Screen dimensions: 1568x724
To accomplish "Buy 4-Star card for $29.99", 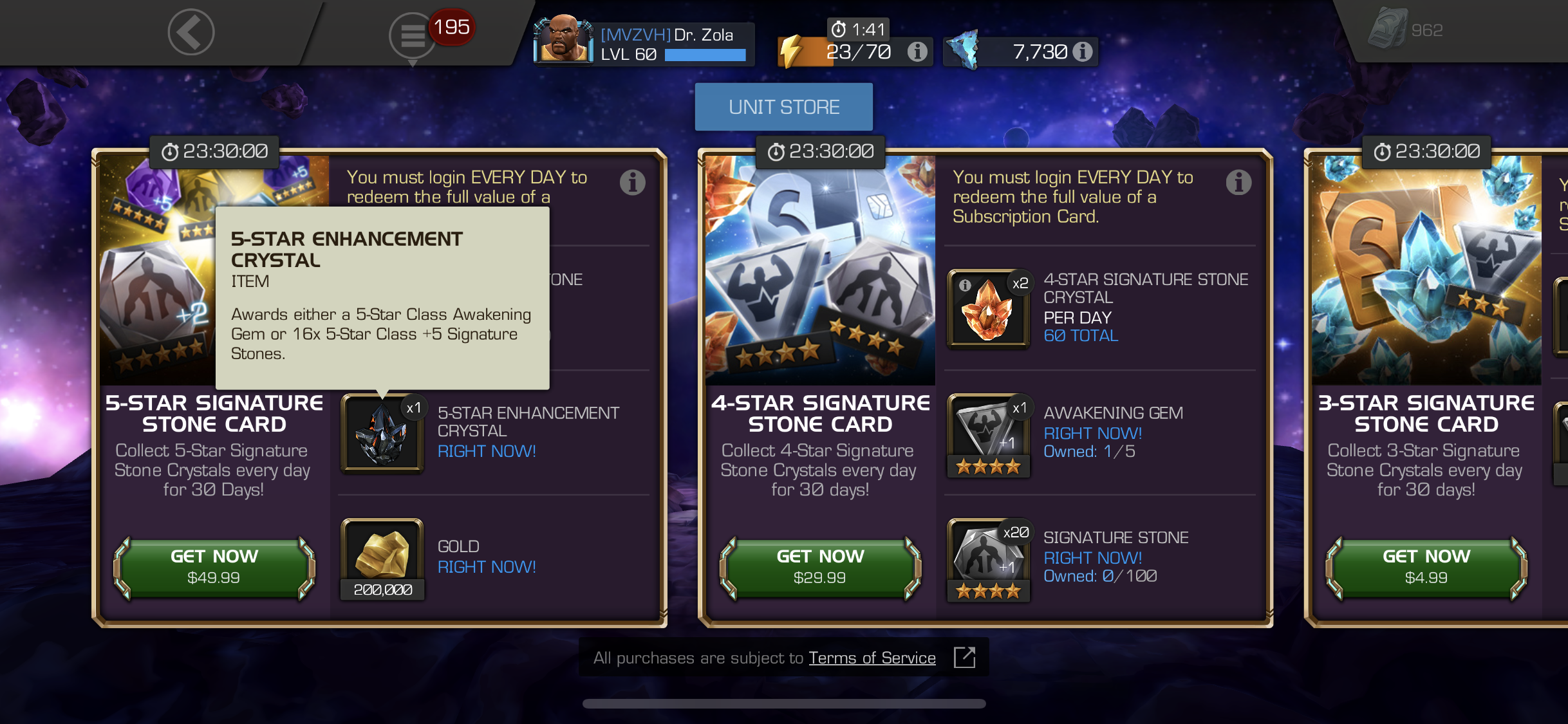I will (820, 566).
